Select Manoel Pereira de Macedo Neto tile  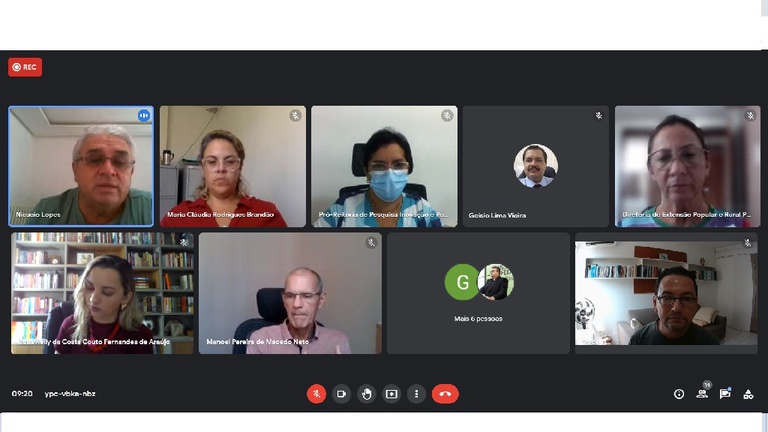click(290, 293)
